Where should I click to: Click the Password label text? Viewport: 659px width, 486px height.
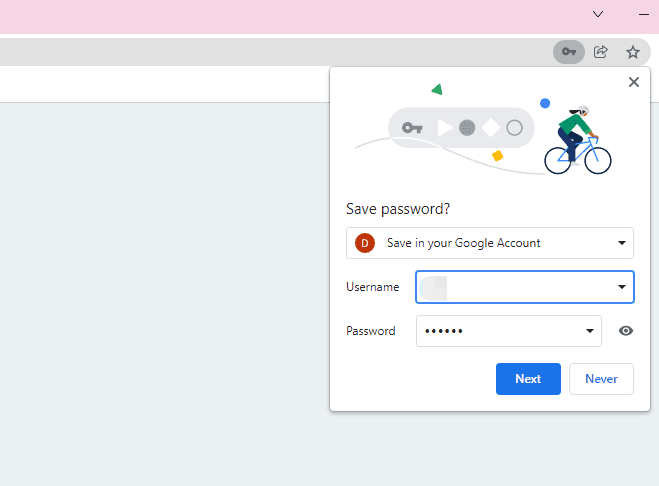pyautogui.click(x=370, y=331)
